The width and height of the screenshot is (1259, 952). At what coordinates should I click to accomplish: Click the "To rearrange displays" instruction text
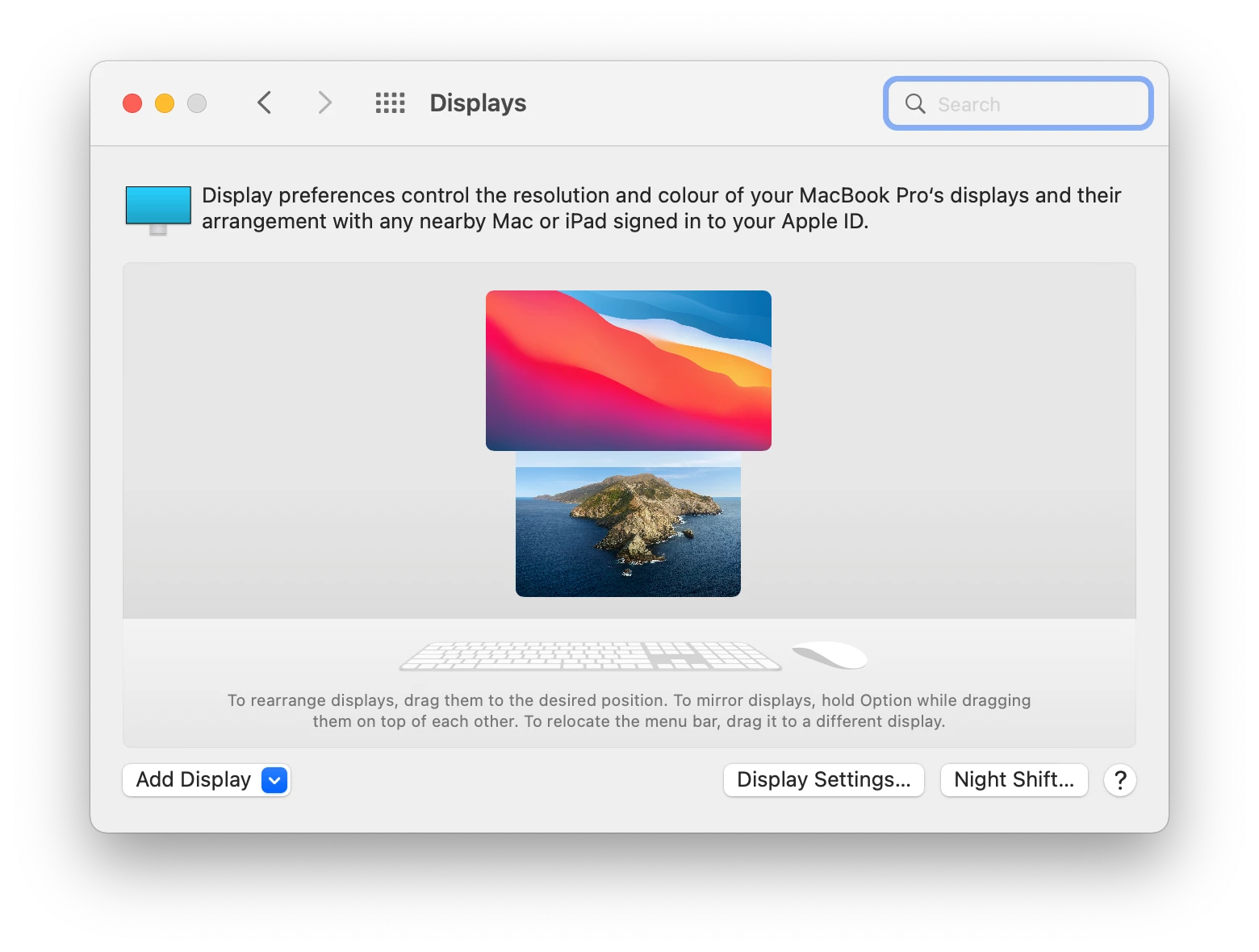point(629,711)
